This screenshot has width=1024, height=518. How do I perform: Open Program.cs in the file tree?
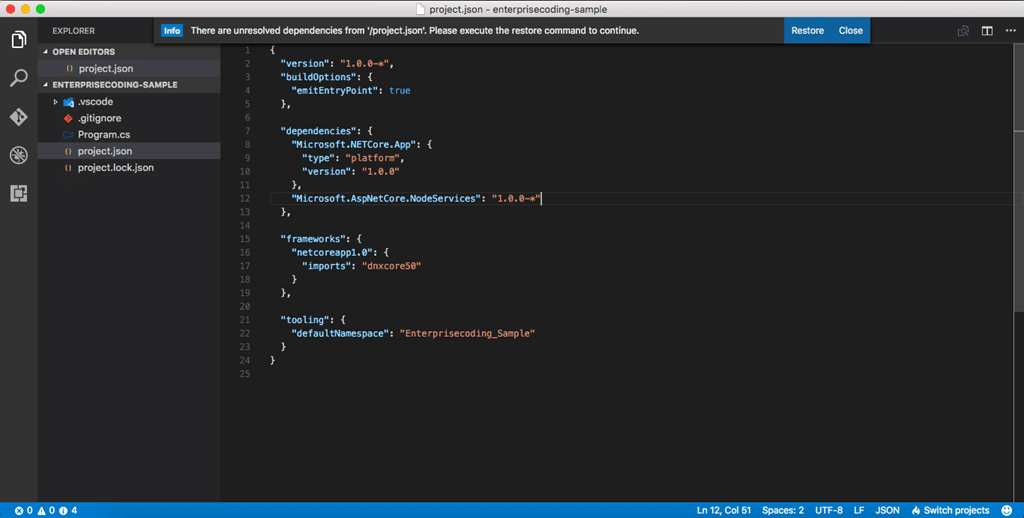pyautogui.click(x=129, y=135)
